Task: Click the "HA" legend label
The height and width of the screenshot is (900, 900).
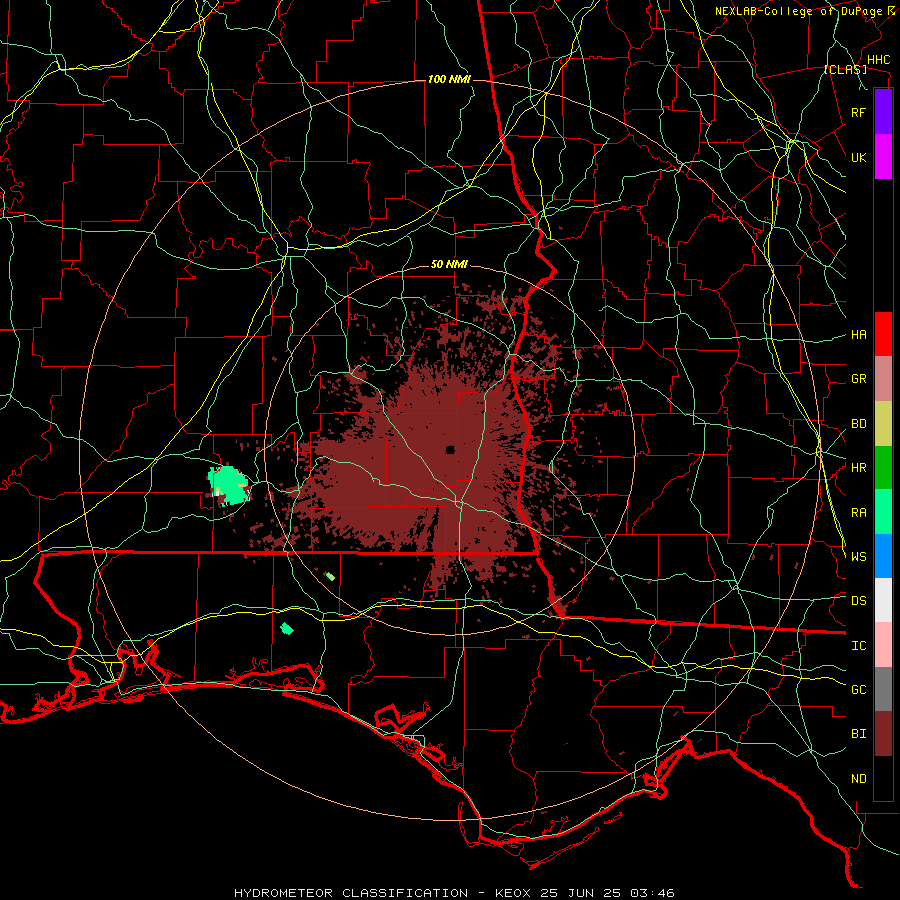Action: [858, 334]
